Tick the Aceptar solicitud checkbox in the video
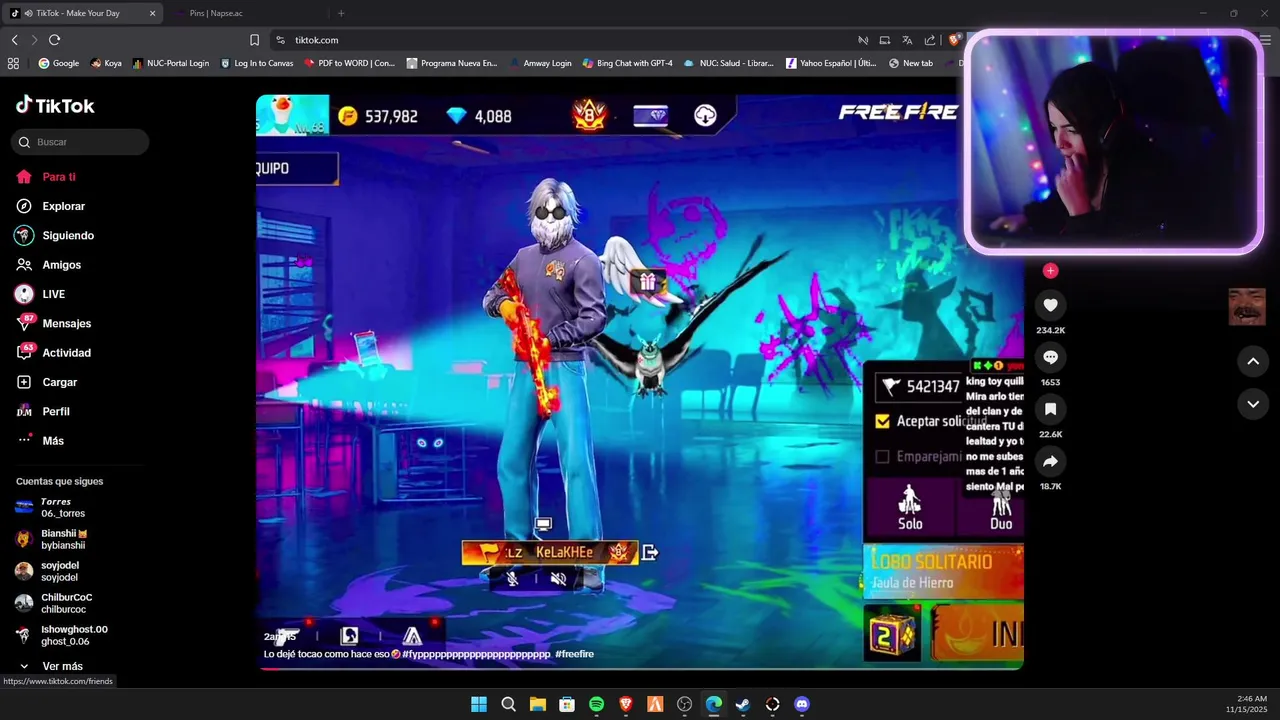Screen dimensions: 1280x720 [x=882, y=421]
